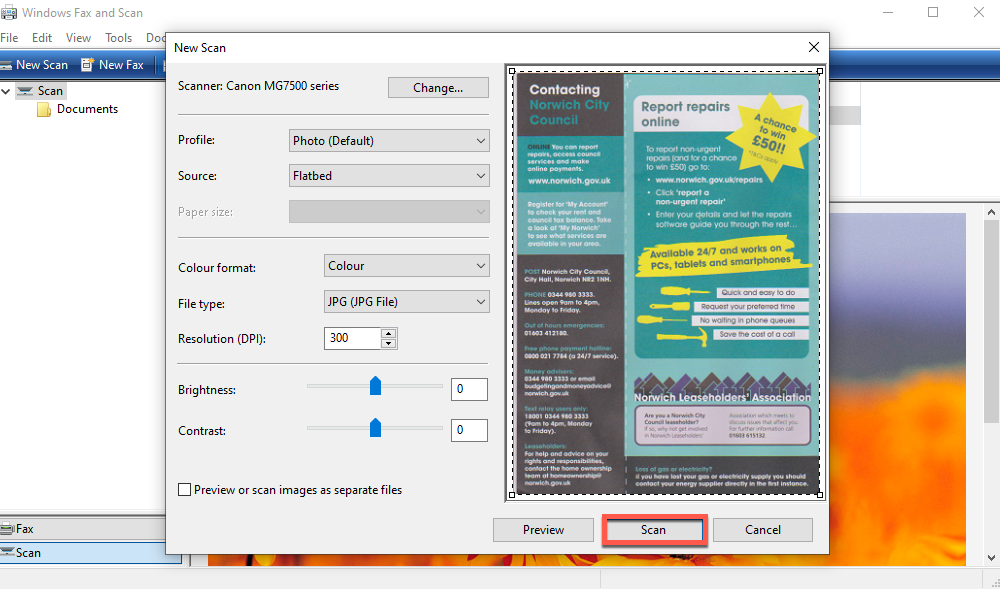1000x589 pixels.
Task: Open the Edit menu
Action: (42, 38)
